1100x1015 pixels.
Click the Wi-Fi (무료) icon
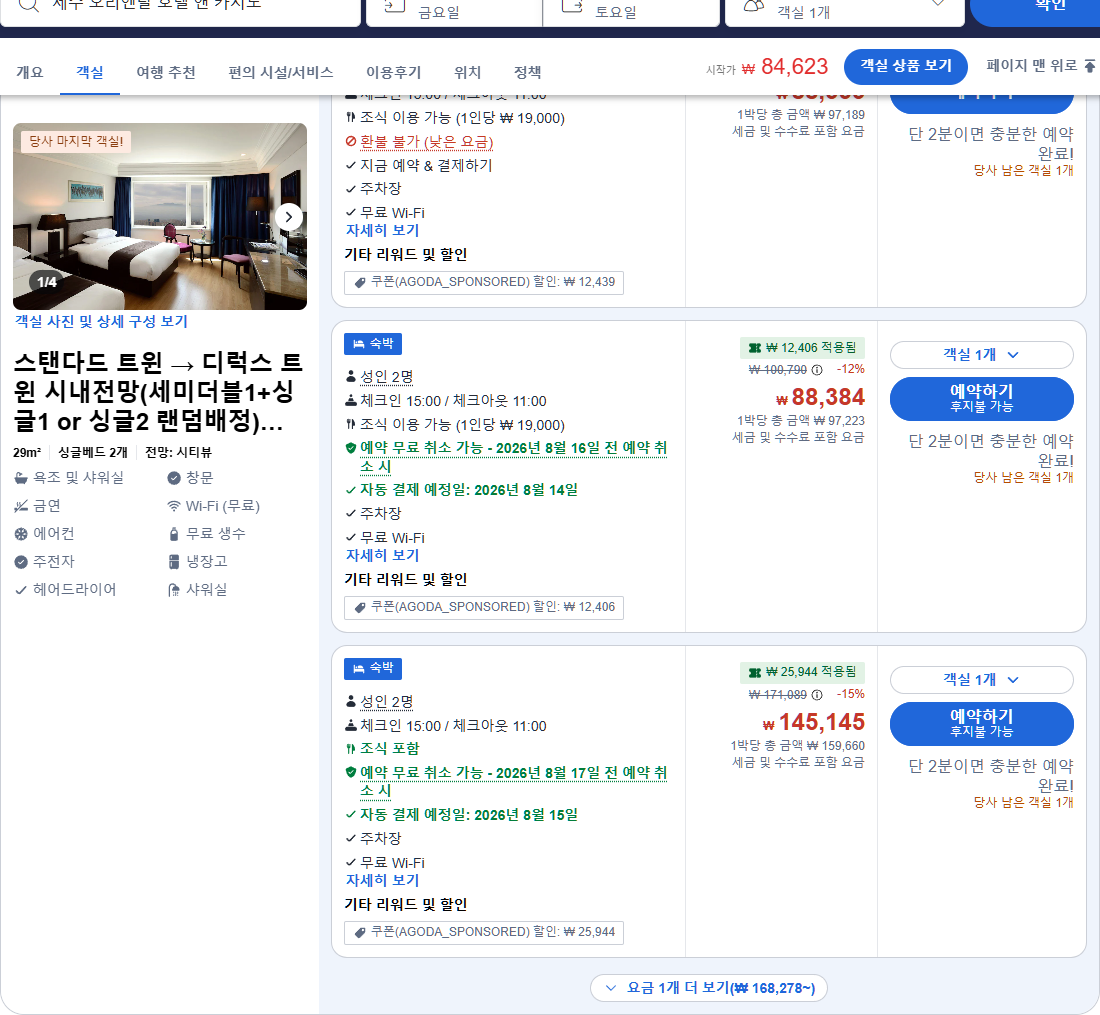174,506
